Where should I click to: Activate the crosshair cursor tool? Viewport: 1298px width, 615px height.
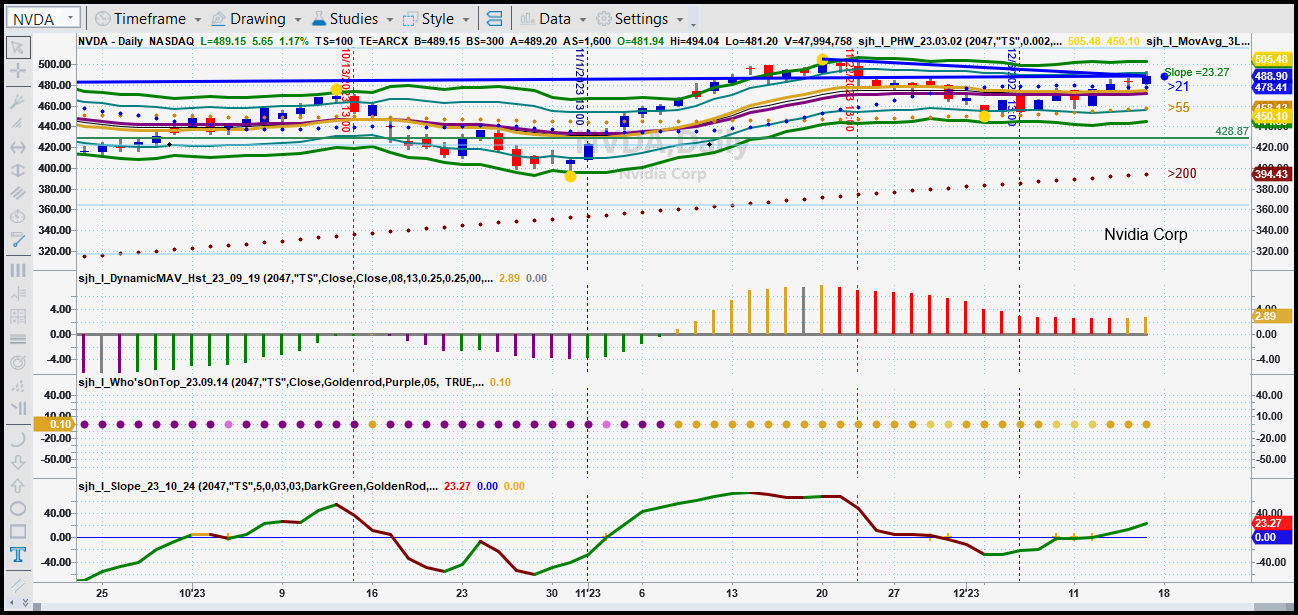click(x=17, y=71)
